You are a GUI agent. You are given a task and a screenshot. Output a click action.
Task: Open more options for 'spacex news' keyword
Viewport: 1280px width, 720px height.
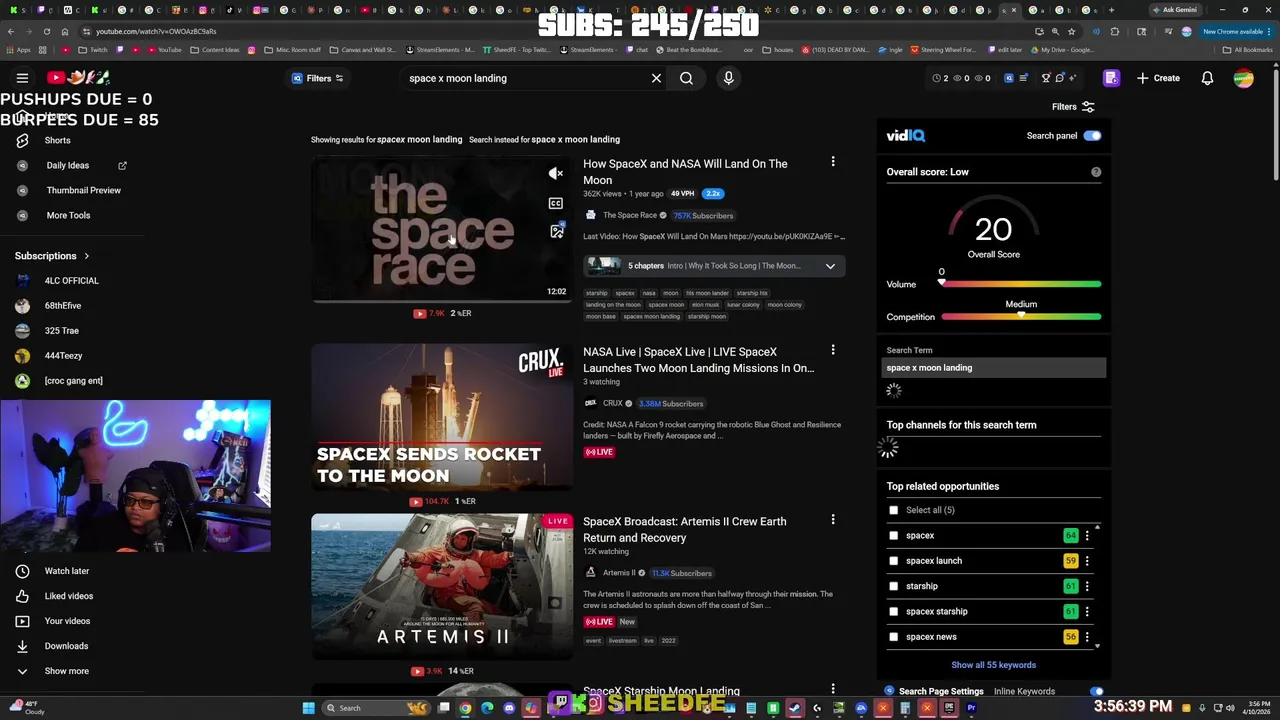(1087, 637)
